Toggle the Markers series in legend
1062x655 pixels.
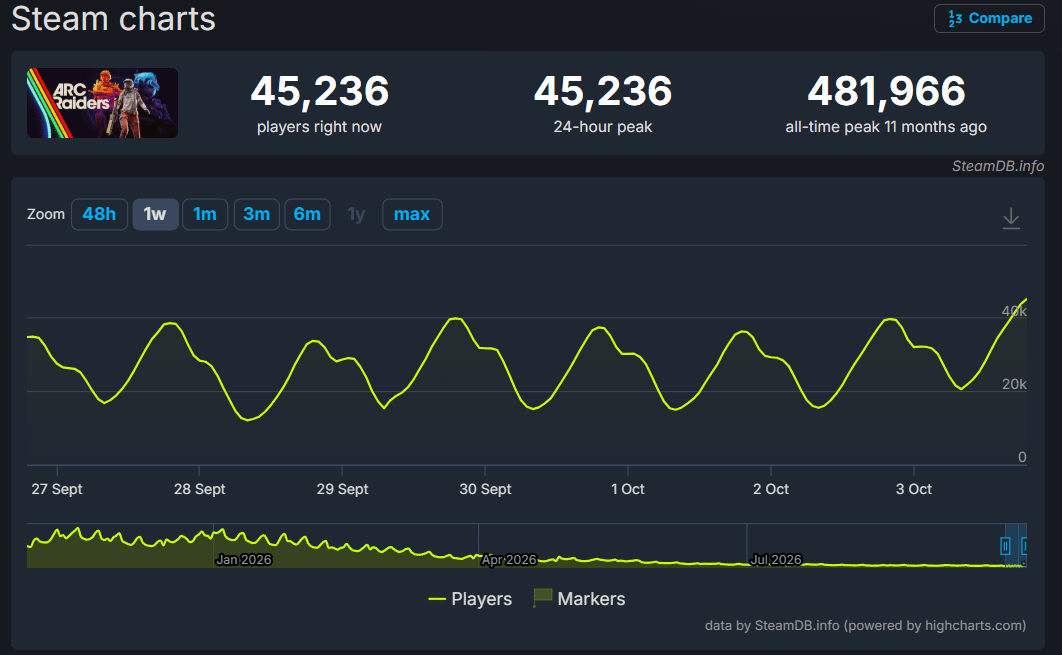(580, 599)
